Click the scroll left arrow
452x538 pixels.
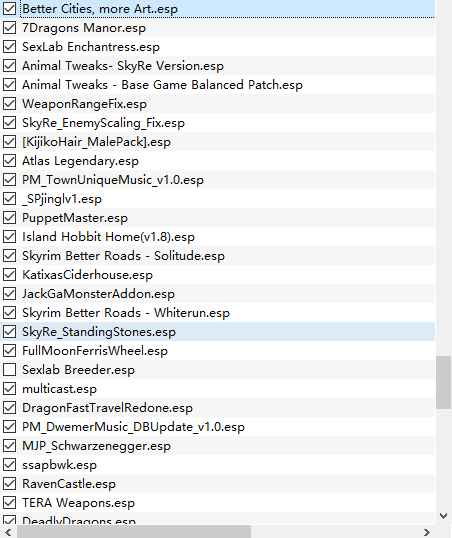(x=9, y=532)
